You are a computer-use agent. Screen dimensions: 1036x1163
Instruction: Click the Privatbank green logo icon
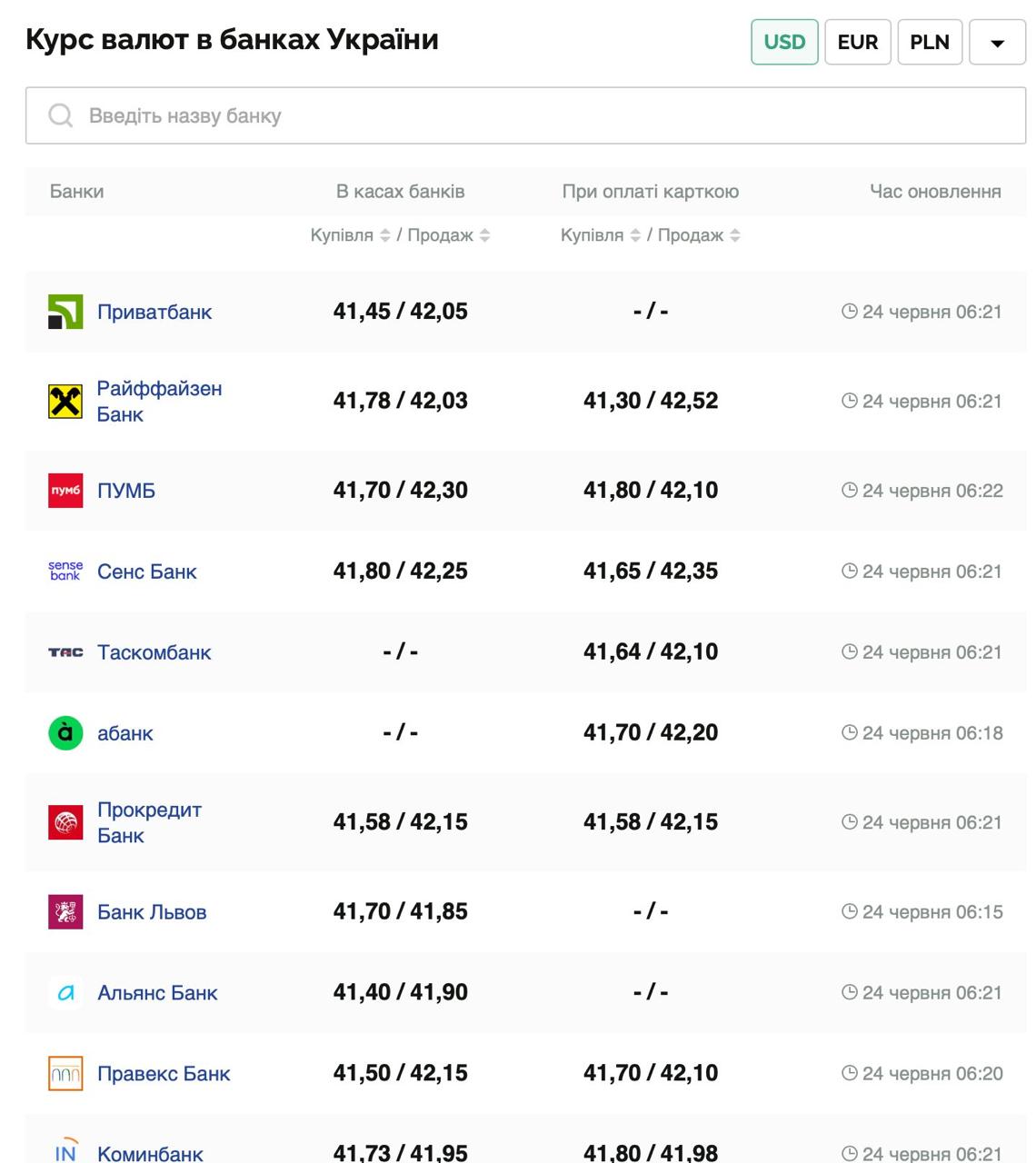point(65,312)
